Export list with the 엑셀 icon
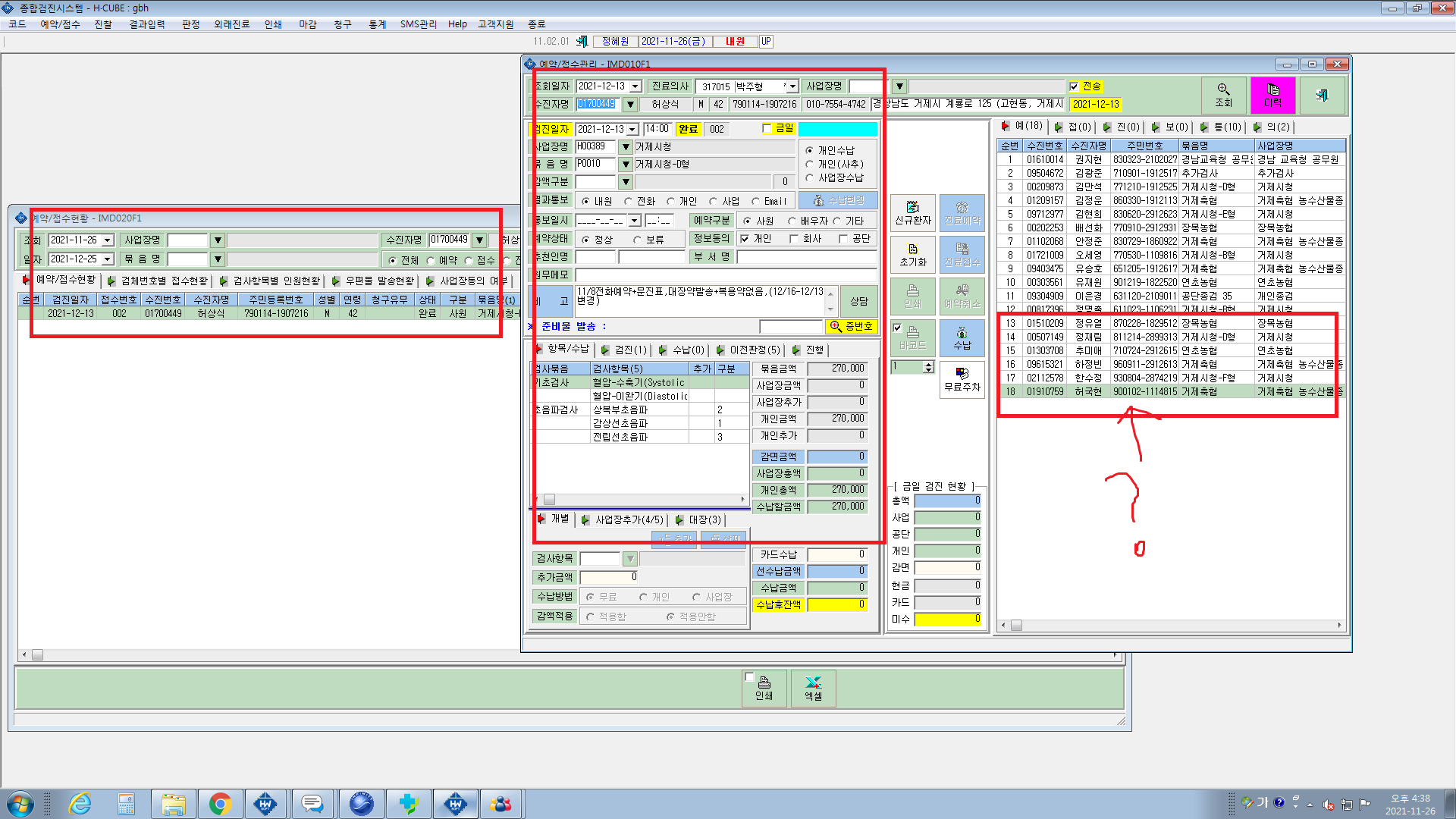 pos(813,689)
